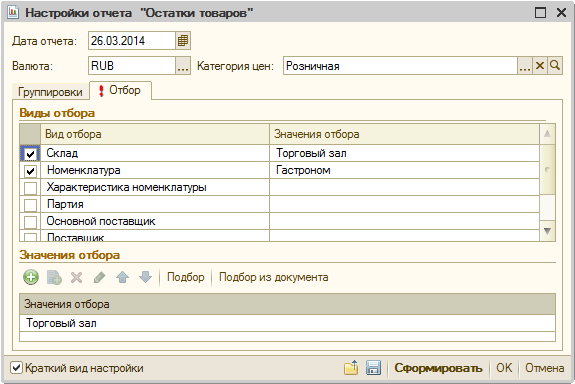The image size is (575, 384).
Task: Move filter value up with arrow icon
Action: tap(122, 277)
